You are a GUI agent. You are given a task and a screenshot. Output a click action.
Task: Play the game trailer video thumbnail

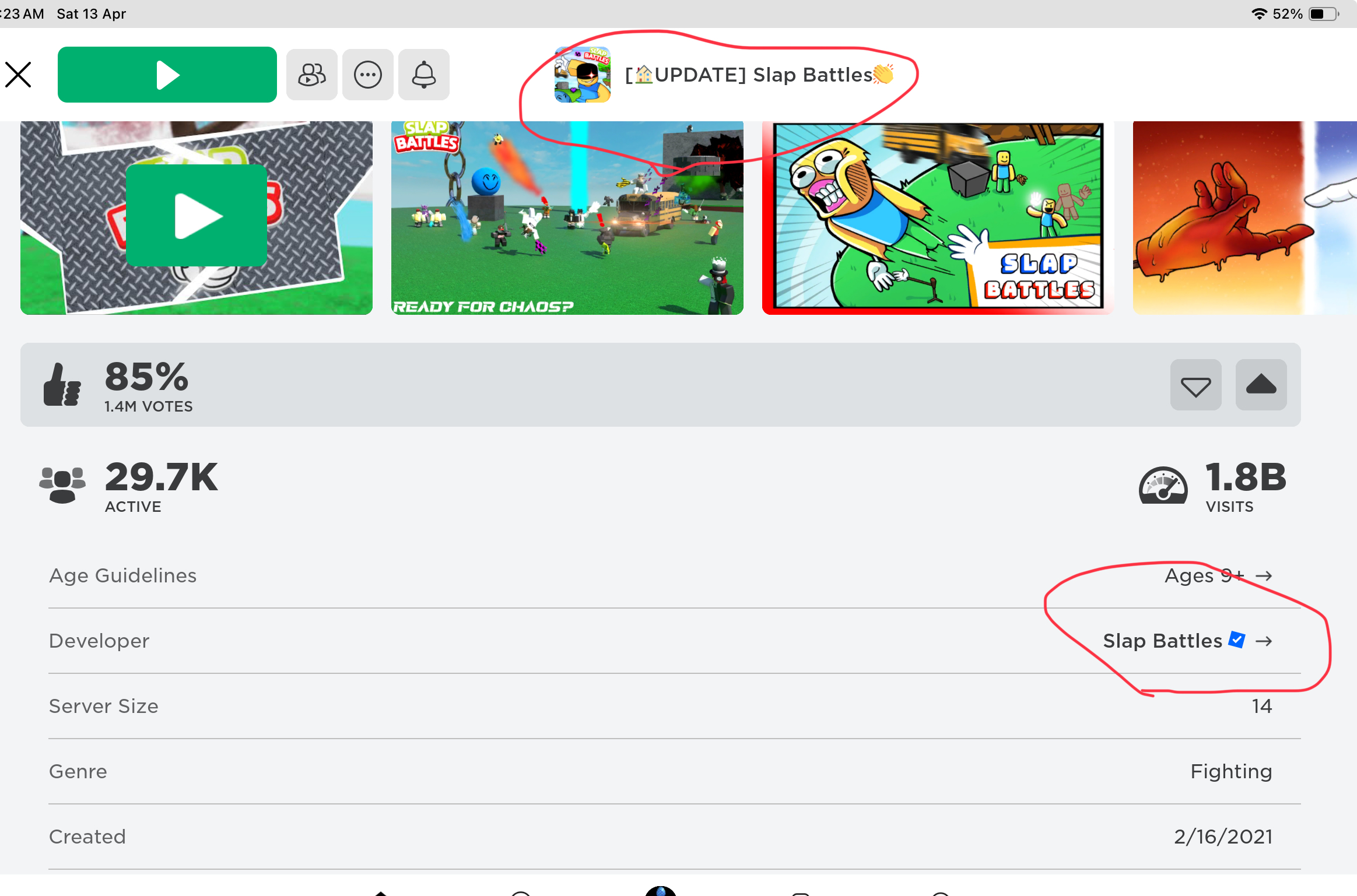[x=196, y=216]
